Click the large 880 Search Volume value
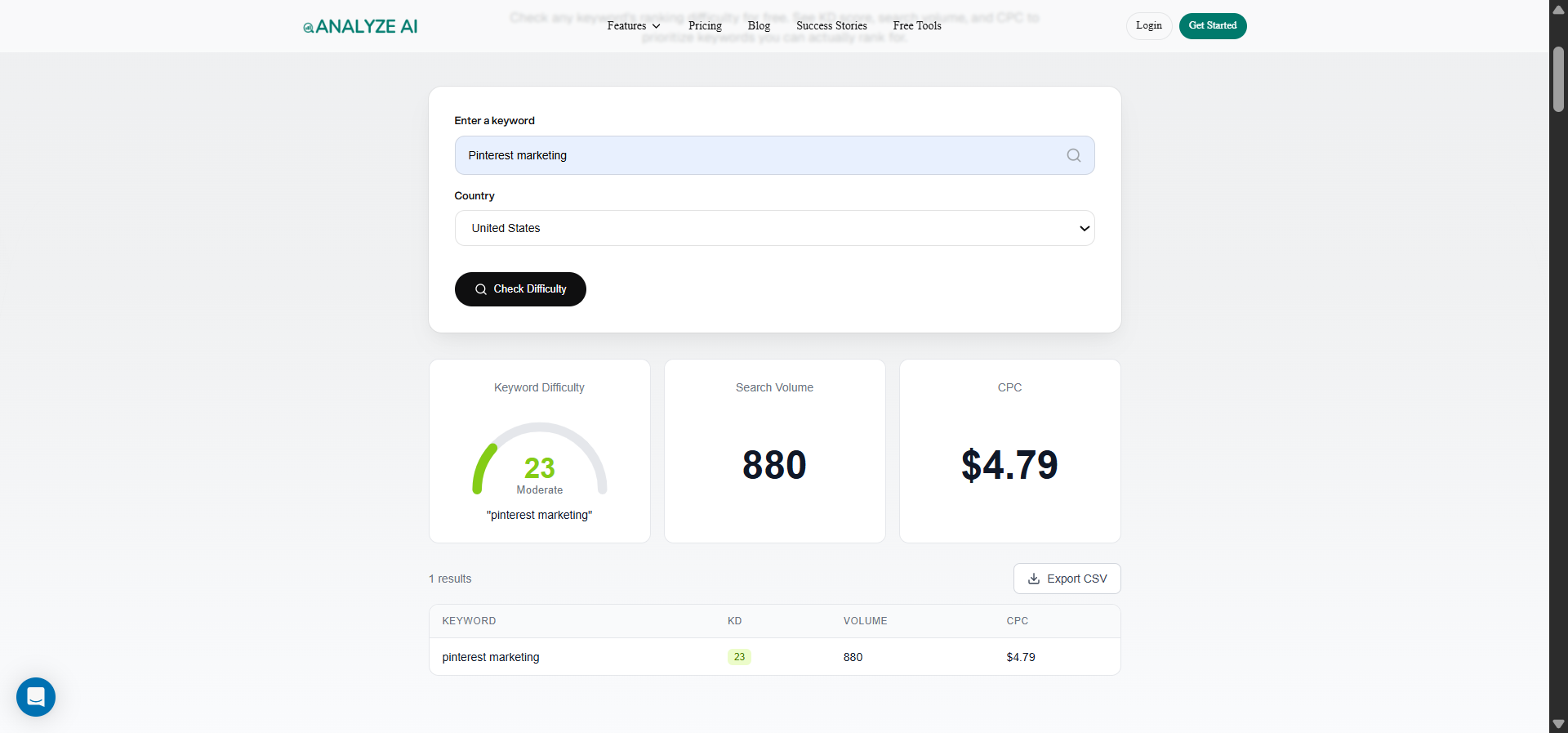The image size is (1568, 733). tap(774, 465)
